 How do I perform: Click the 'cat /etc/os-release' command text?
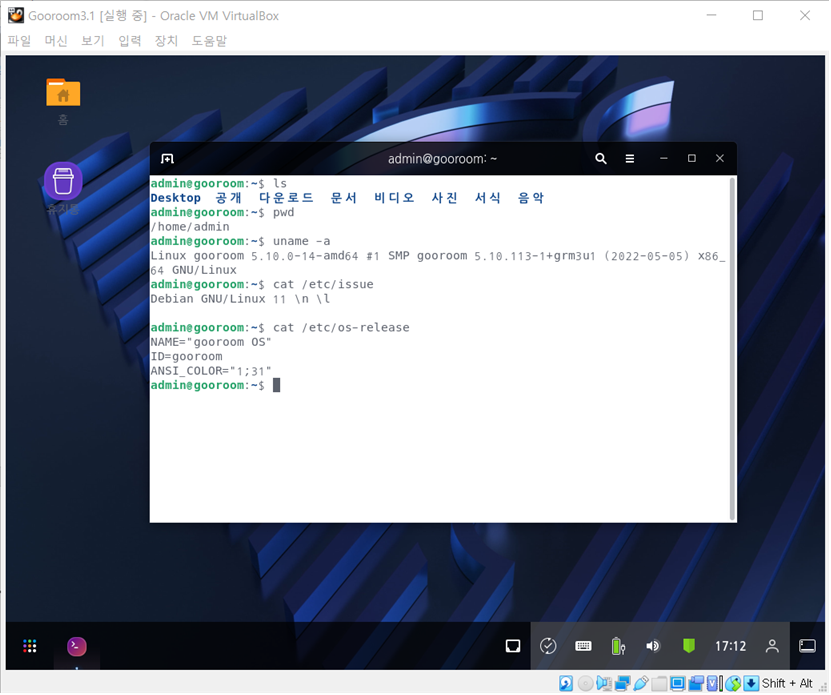click(x=342, y=328)
